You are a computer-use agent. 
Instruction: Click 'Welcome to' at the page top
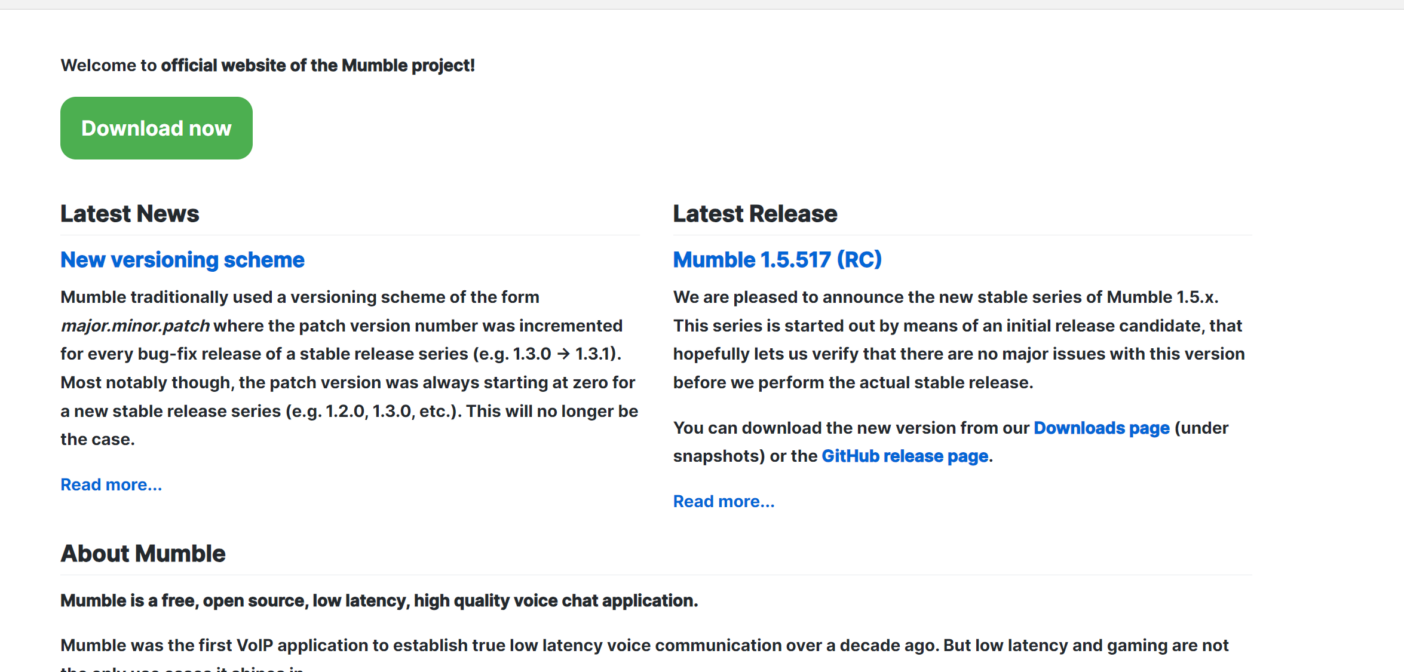click(x=108, y=66)
